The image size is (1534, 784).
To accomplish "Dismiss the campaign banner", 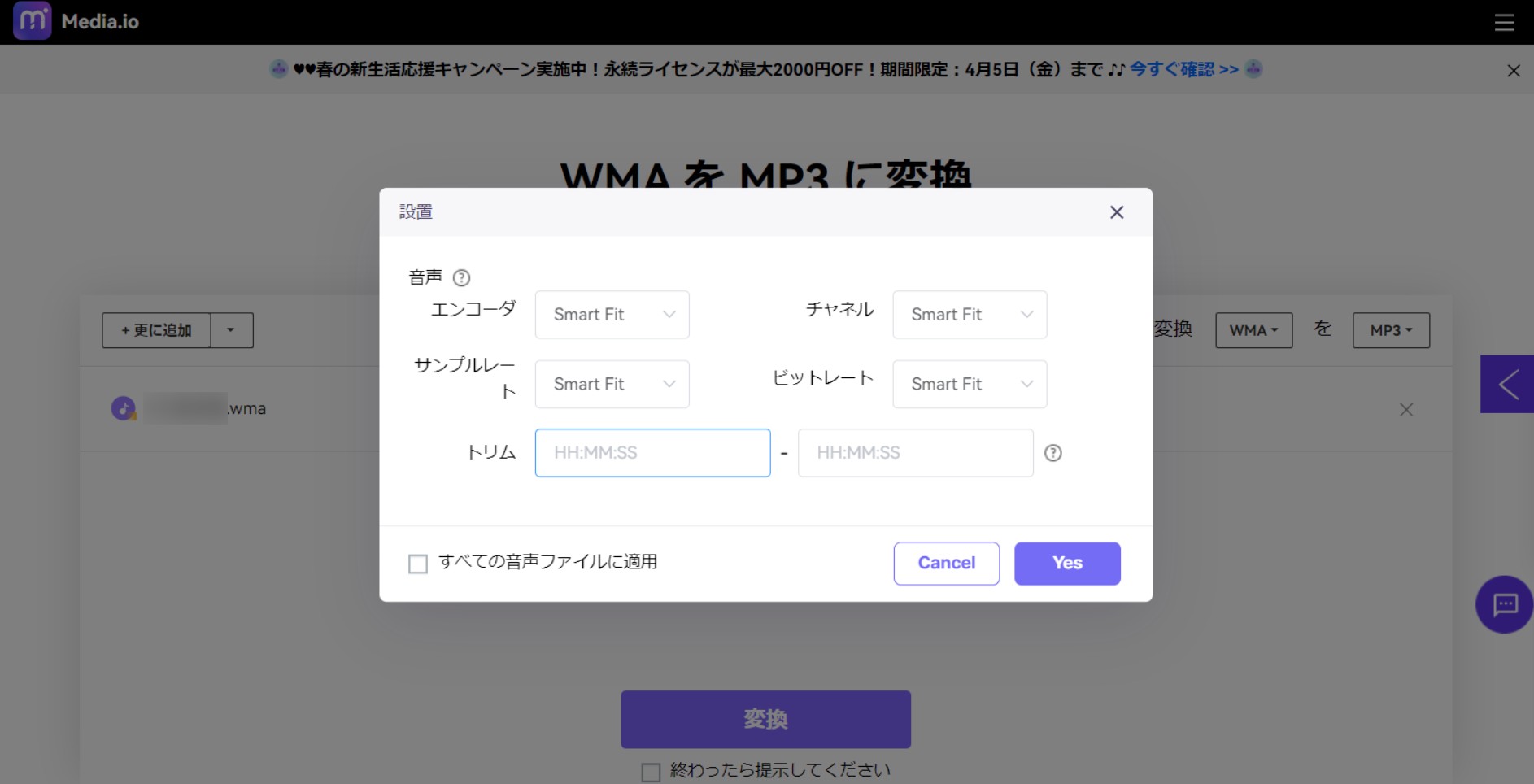I will (1513, 71).
